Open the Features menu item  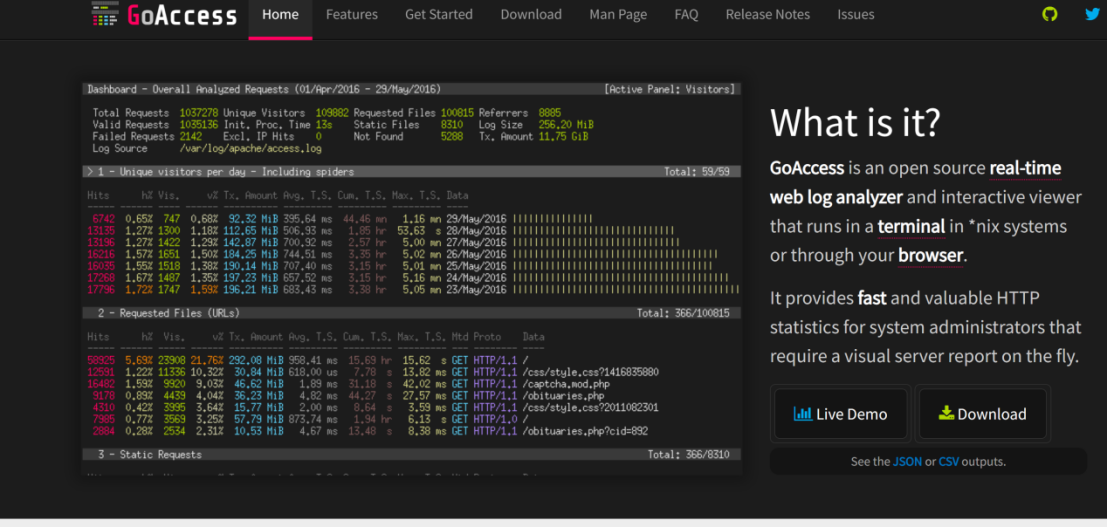(x=352, y=14)
